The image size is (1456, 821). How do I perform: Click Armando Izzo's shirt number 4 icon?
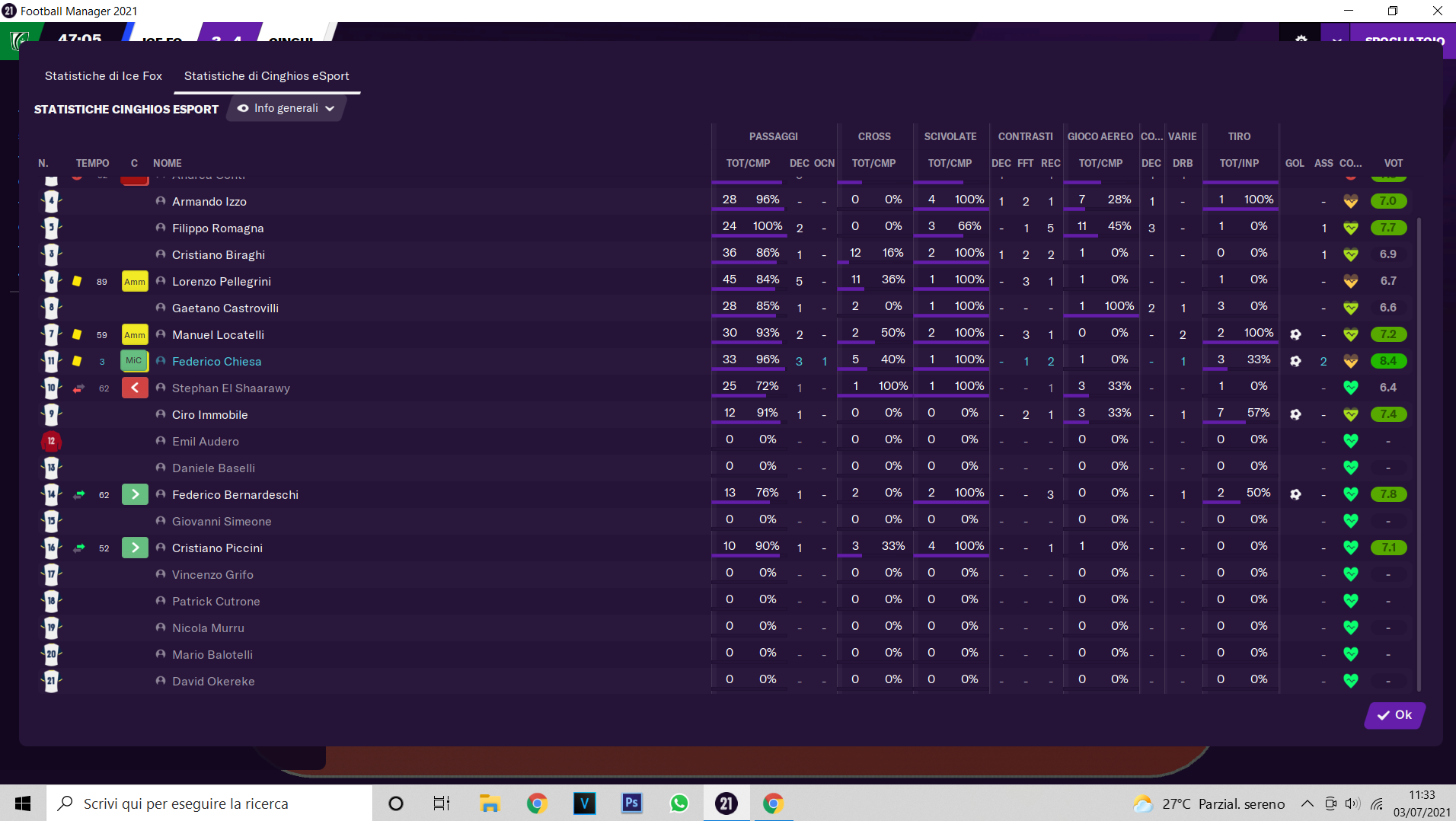(x=51, y=201)
